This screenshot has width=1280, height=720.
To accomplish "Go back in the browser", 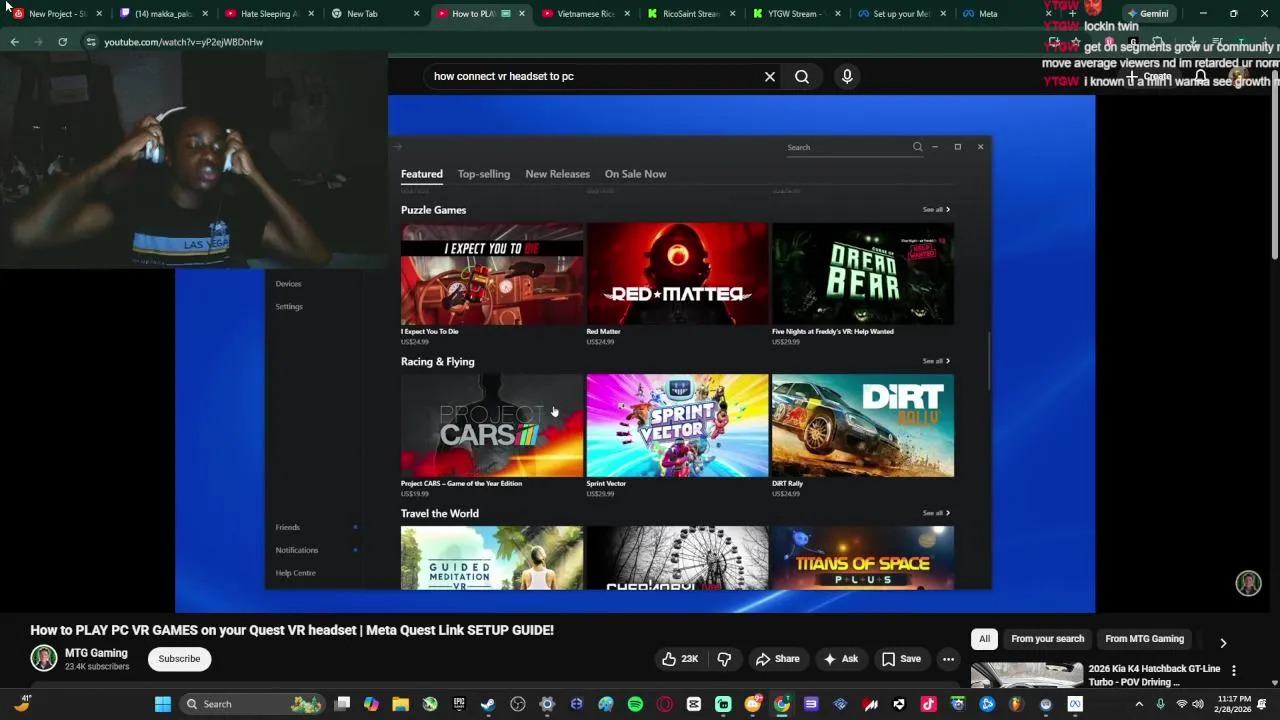I will tap(14, 42).
